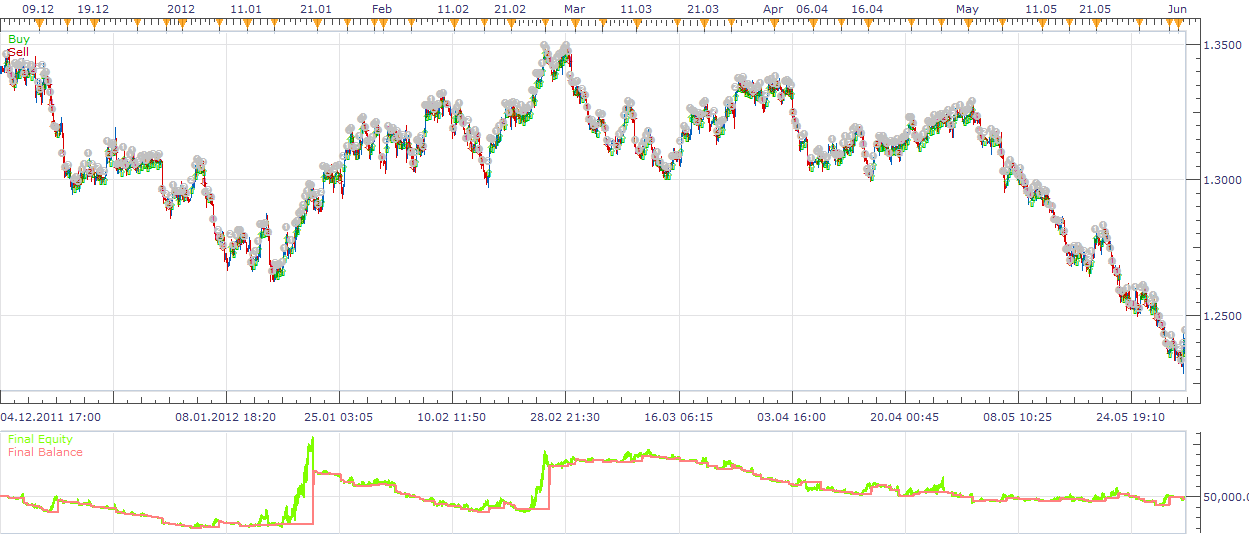Click the 08.05 10:25 timestamp
This screenshot has height=534, width=1250.
click(1018, 416)
